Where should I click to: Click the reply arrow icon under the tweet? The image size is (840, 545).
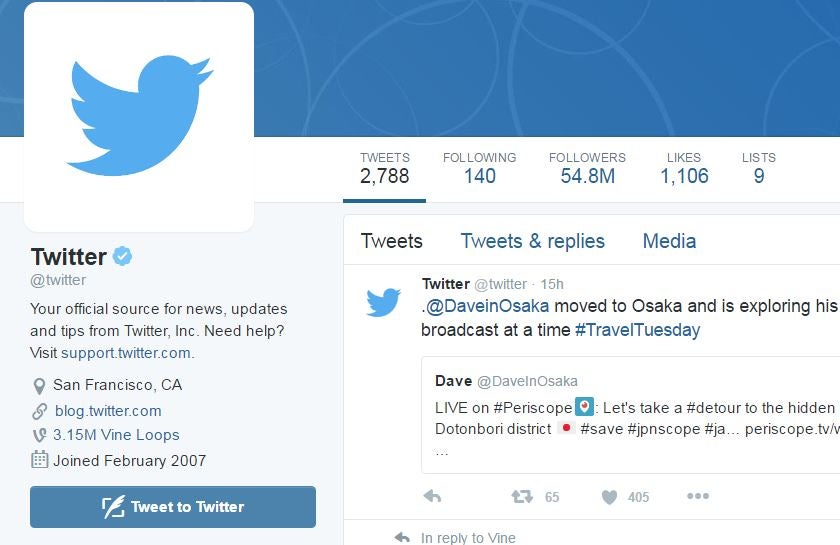click(x=432, y=496)
